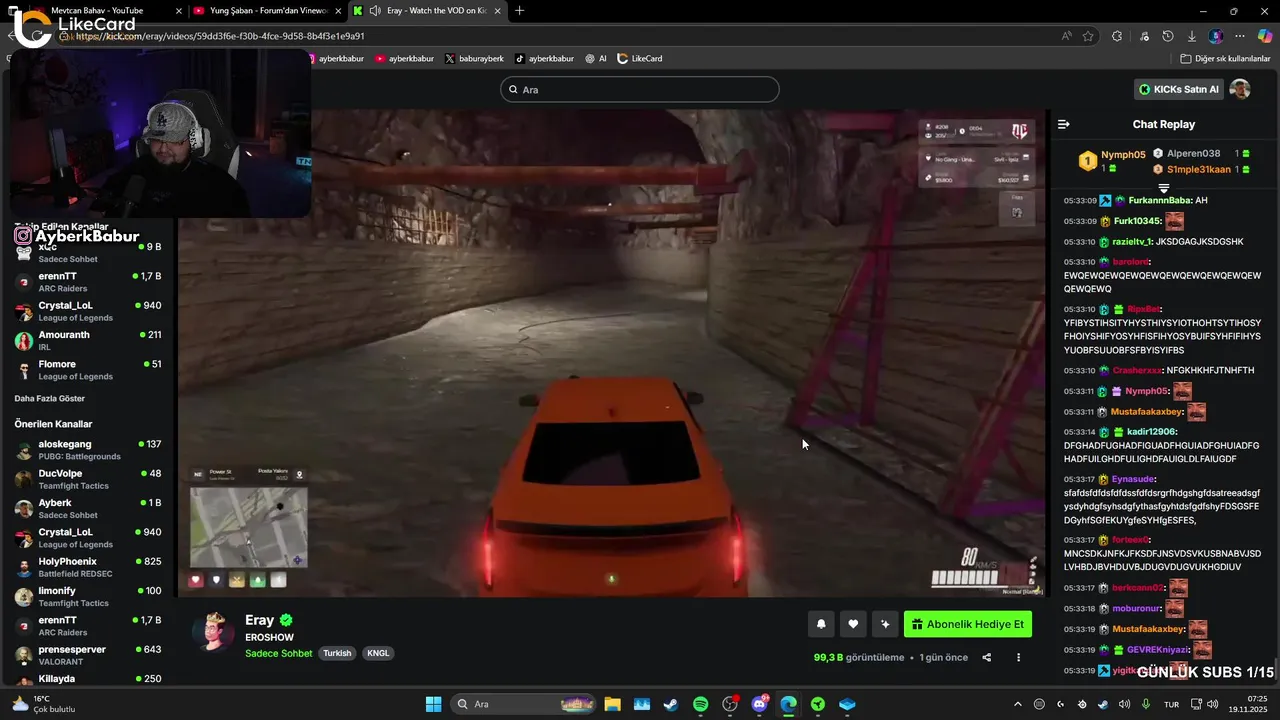The height and width of the screenshot is (720, 1280).
Task: Click the KNGL tag
Action: tap(378, 653)
